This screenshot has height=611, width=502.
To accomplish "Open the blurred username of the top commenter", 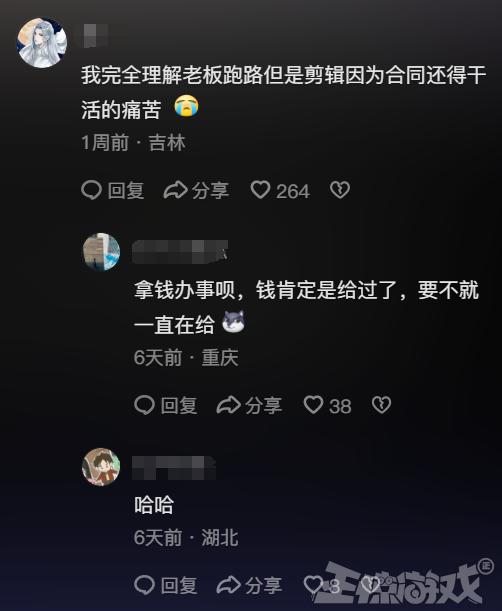I will point(96,36).
